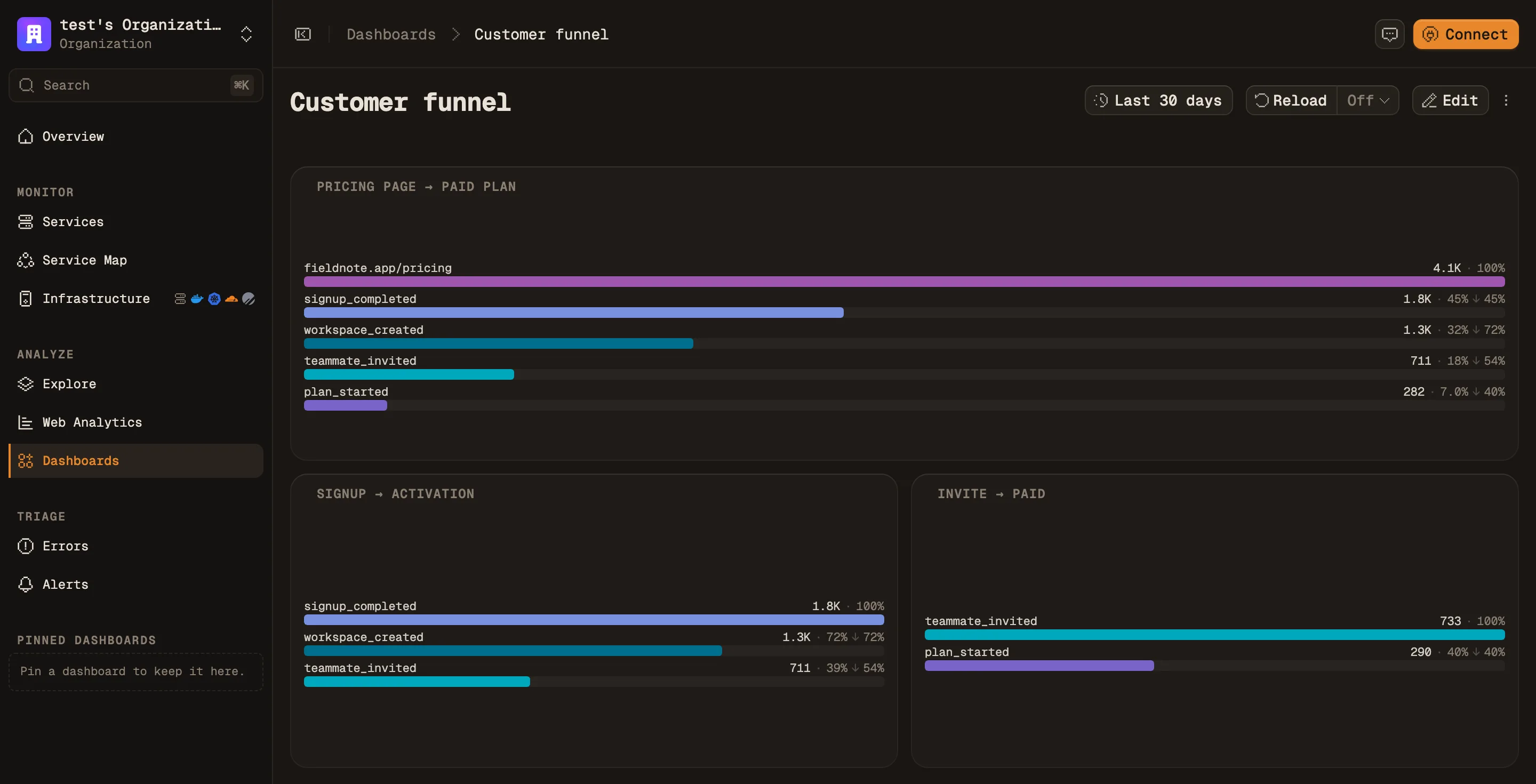Click the search magnifier icon
Viewport: 1536px width, 784px height.
coord(26,85)
